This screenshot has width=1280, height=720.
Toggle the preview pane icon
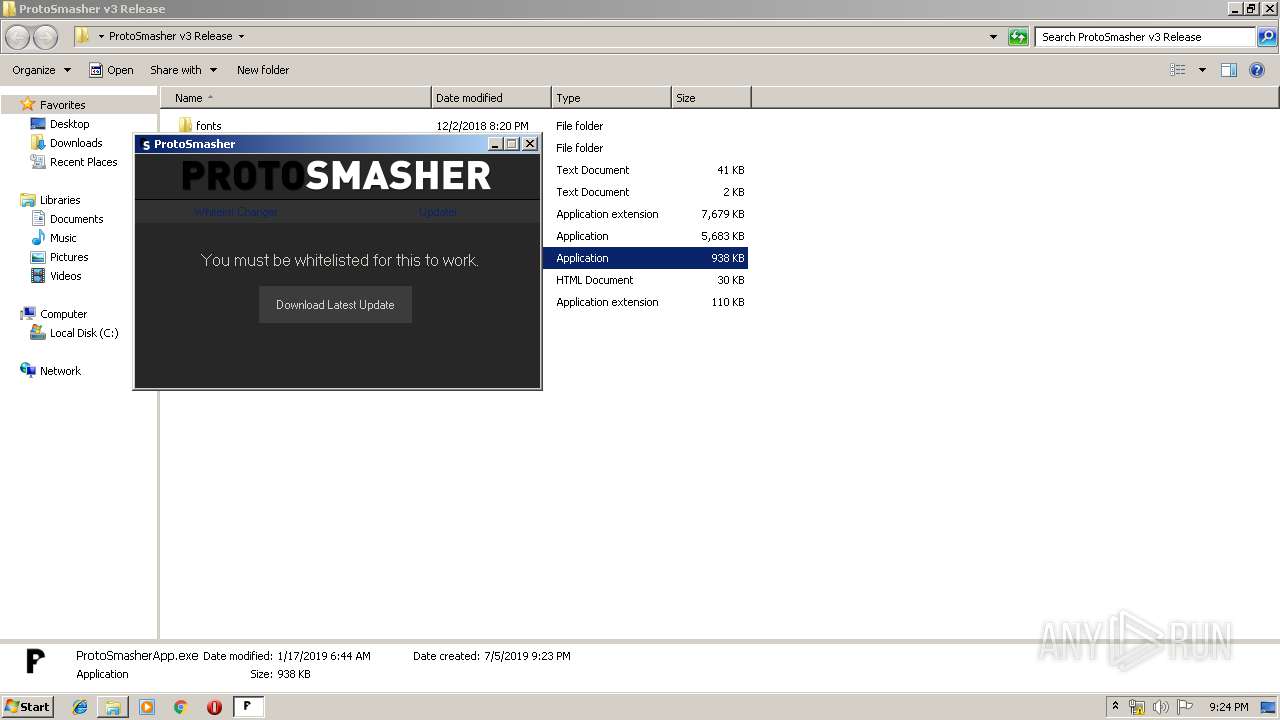[x=1229, y=70]
